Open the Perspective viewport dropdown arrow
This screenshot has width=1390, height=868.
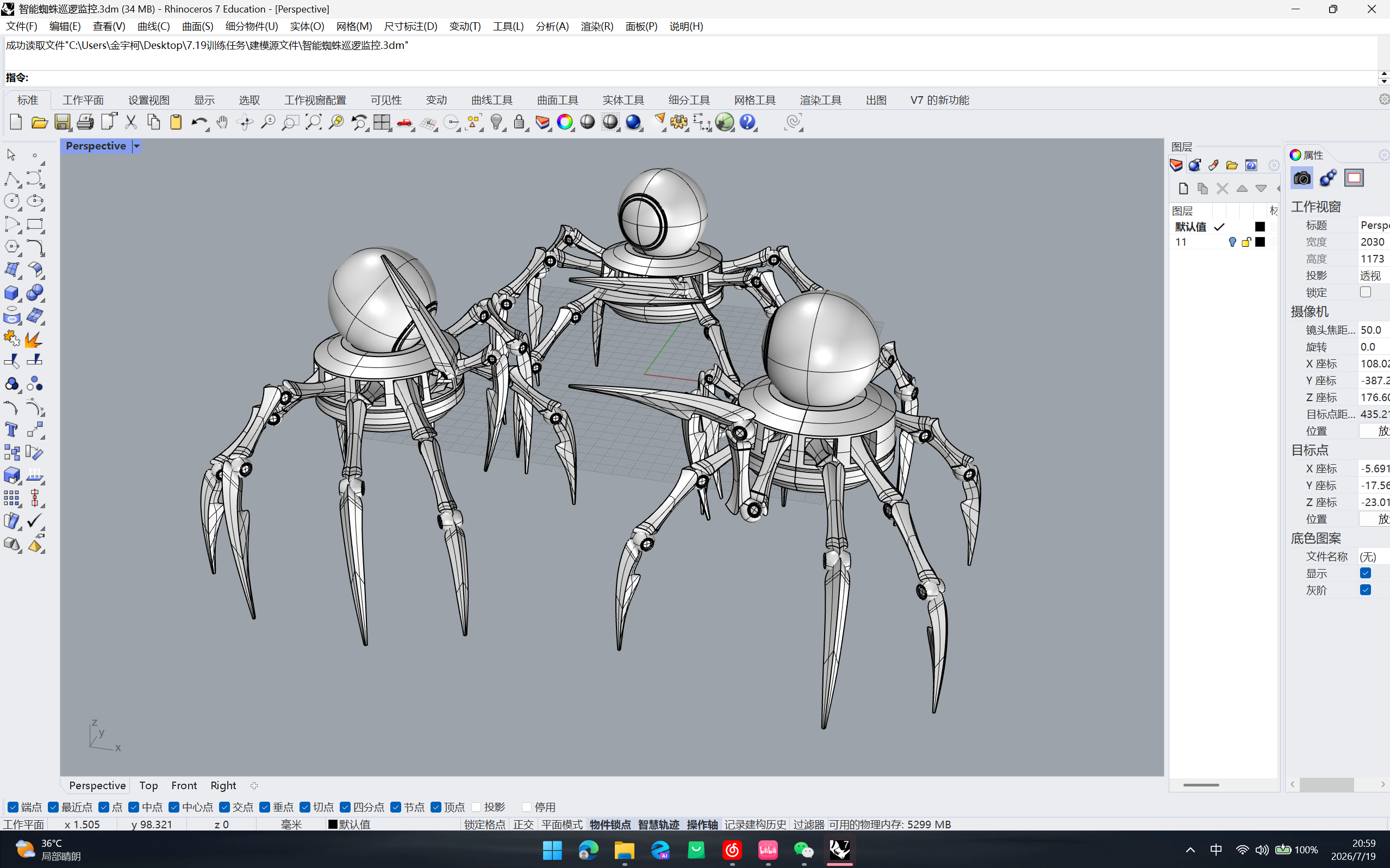tap(136, 146)
